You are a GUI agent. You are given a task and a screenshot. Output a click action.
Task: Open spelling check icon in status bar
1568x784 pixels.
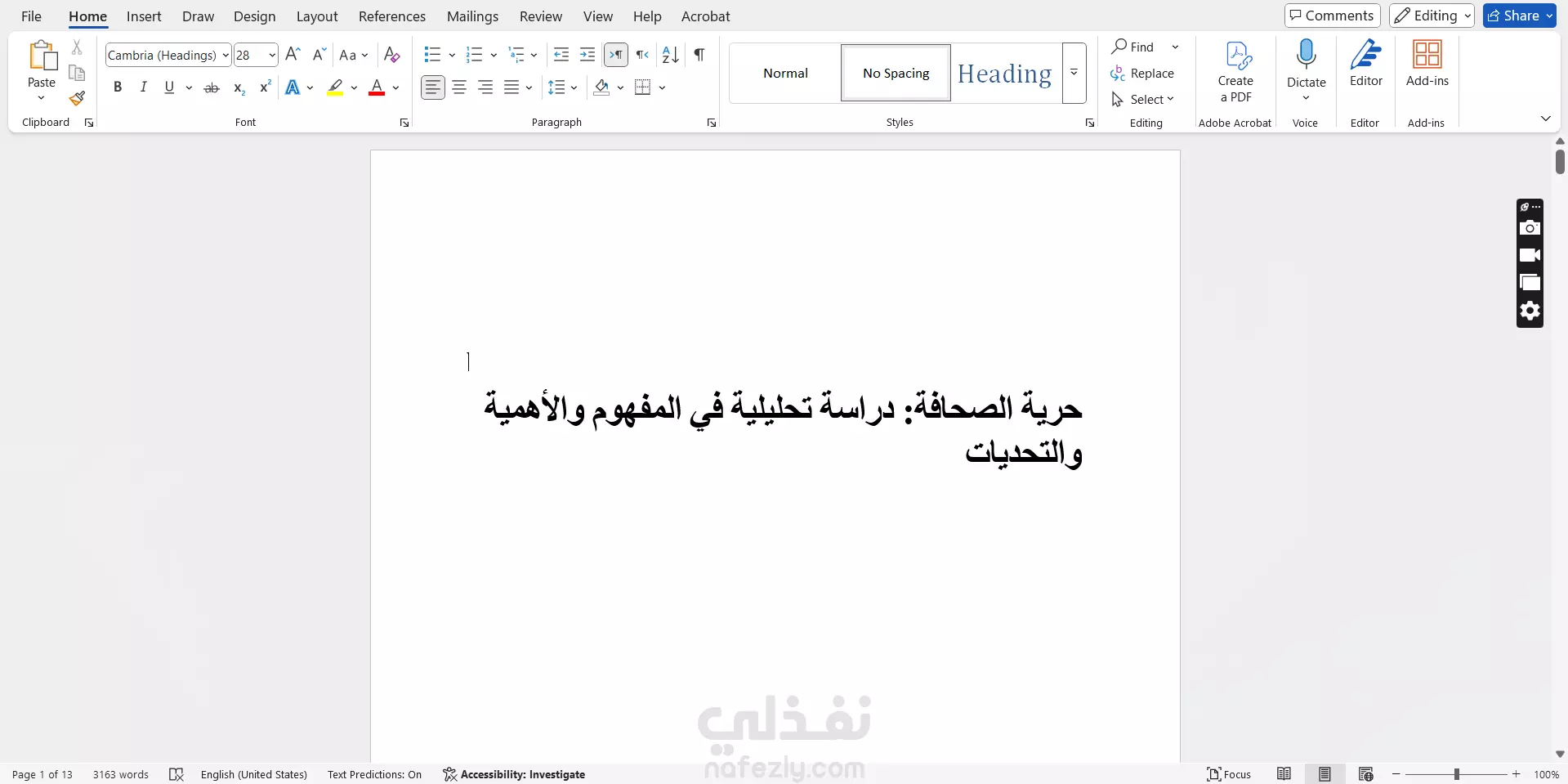click(176, 774)
